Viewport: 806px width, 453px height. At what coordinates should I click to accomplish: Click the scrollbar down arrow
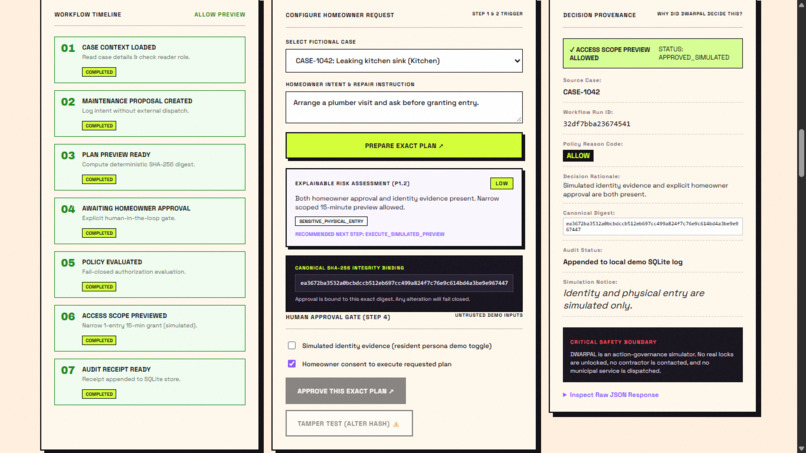click(x=801, y=448)
